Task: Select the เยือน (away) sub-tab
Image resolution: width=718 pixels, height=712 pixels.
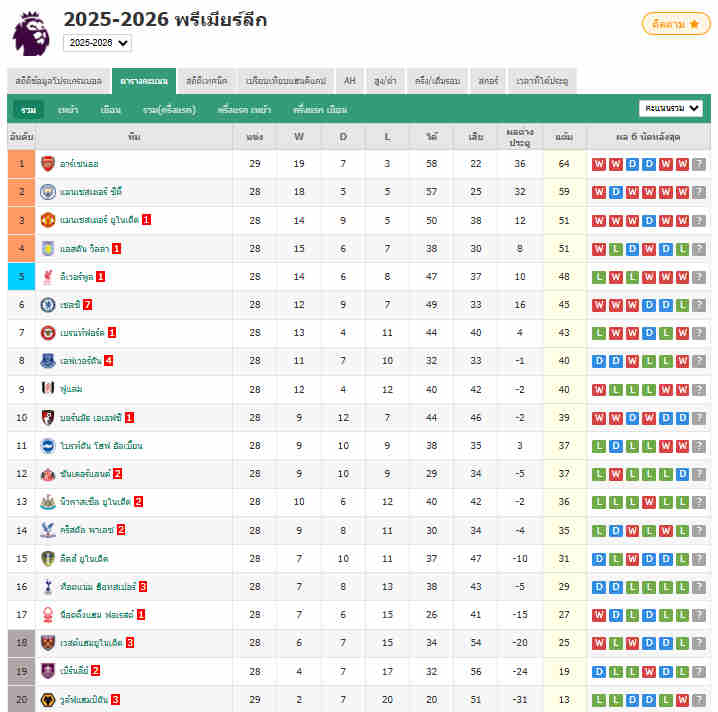Action: [x=111, y=109]
